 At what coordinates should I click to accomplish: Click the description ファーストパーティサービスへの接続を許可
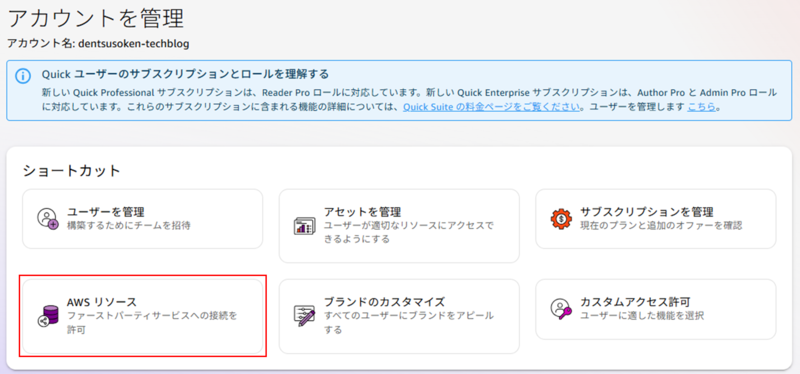152,323
